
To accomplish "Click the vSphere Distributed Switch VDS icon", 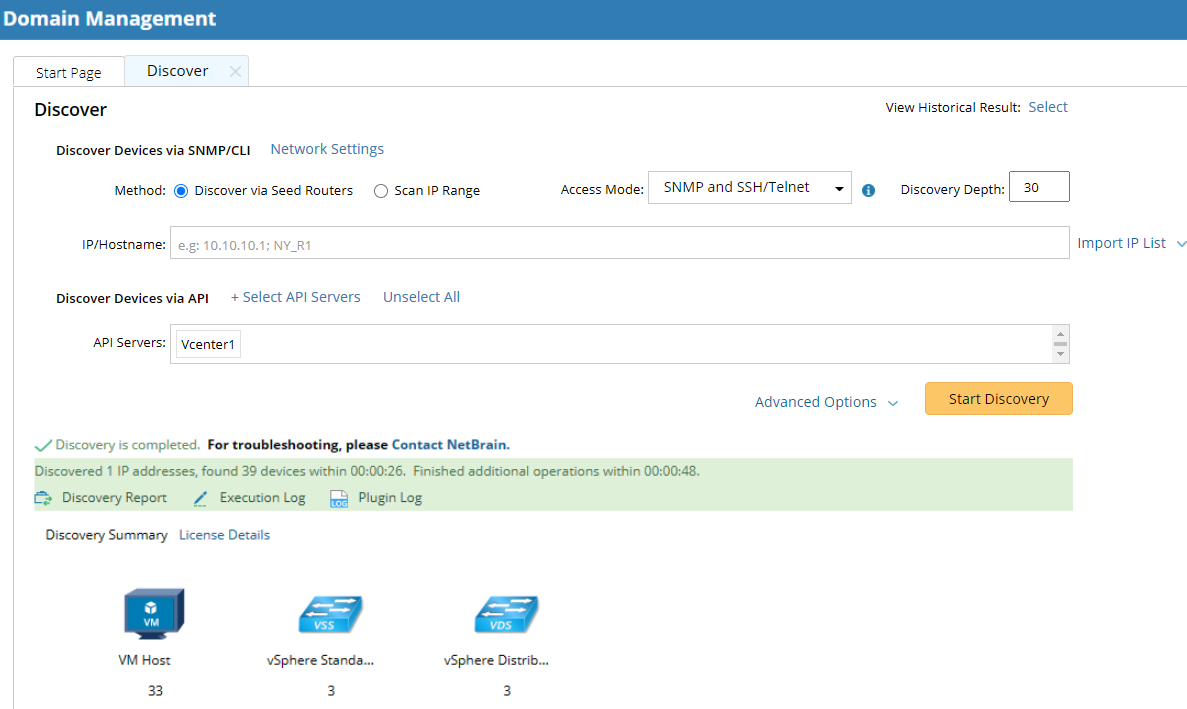I will (506, 614).
